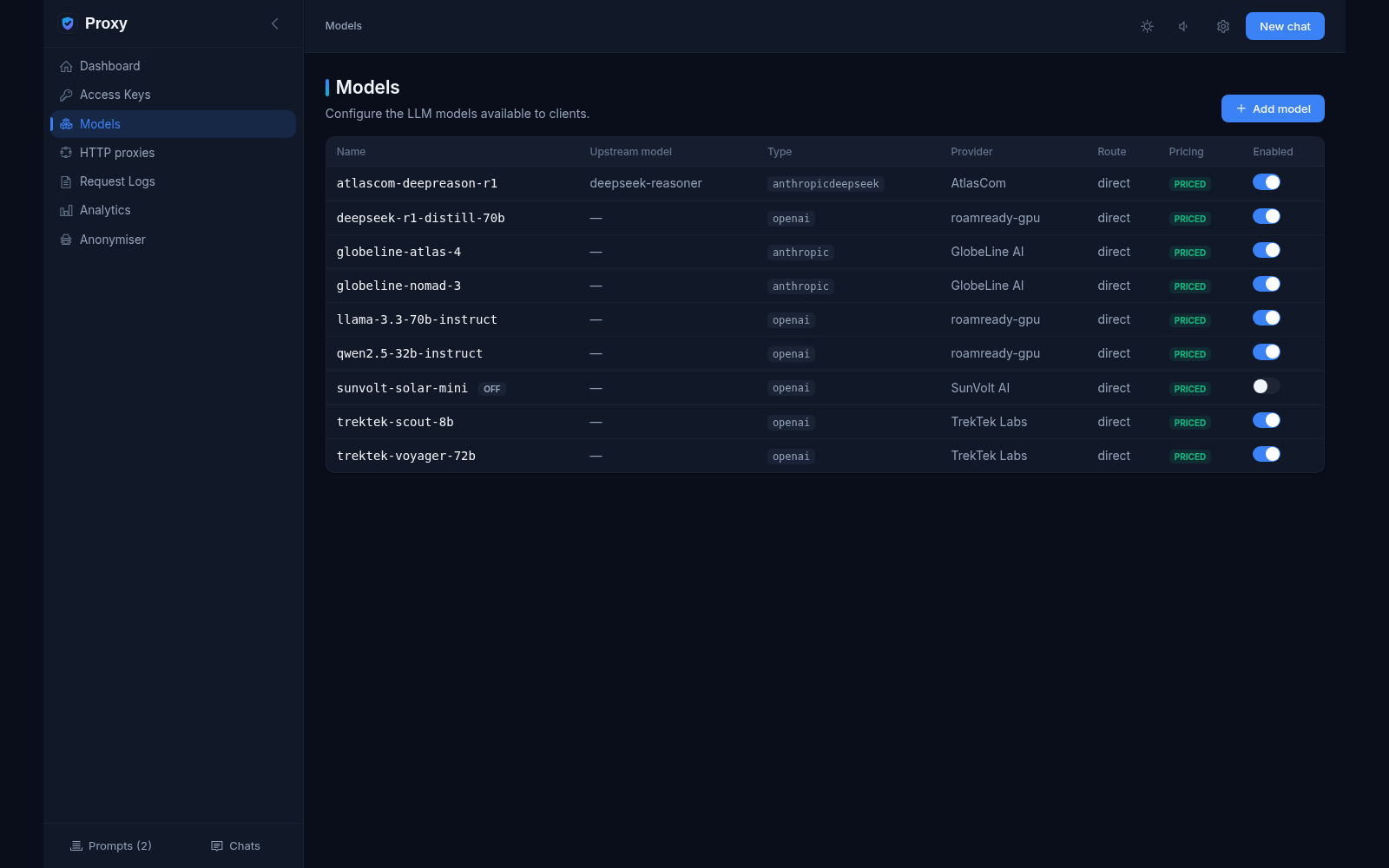This screenshot has width=1389, height=868.
Task: Disable globeline-nomad-3 toggle
Action: 1267,284
